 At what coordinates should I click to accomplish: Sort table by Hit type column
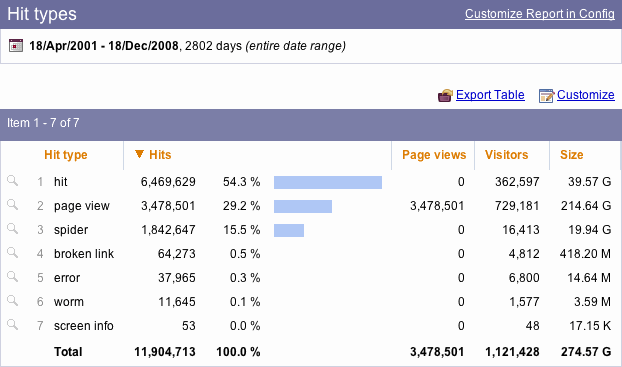click(66, 155)
